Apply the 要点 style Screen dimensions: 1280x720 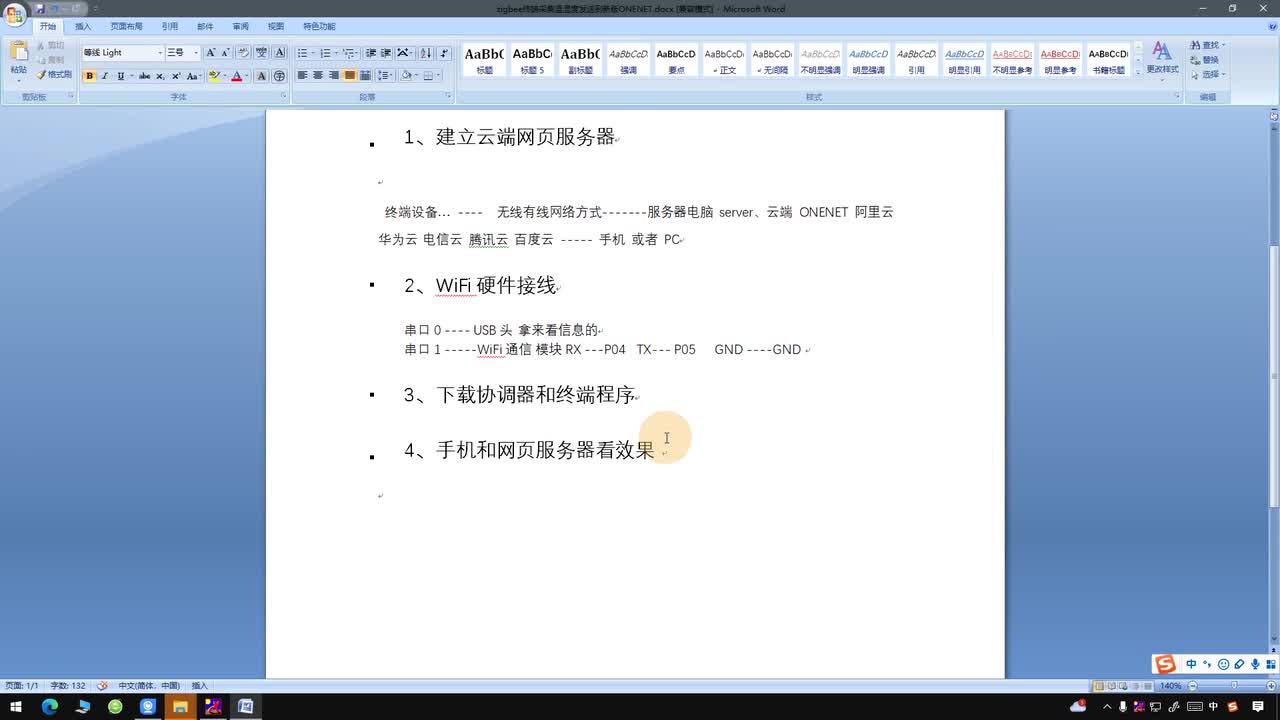pos(676,60)
